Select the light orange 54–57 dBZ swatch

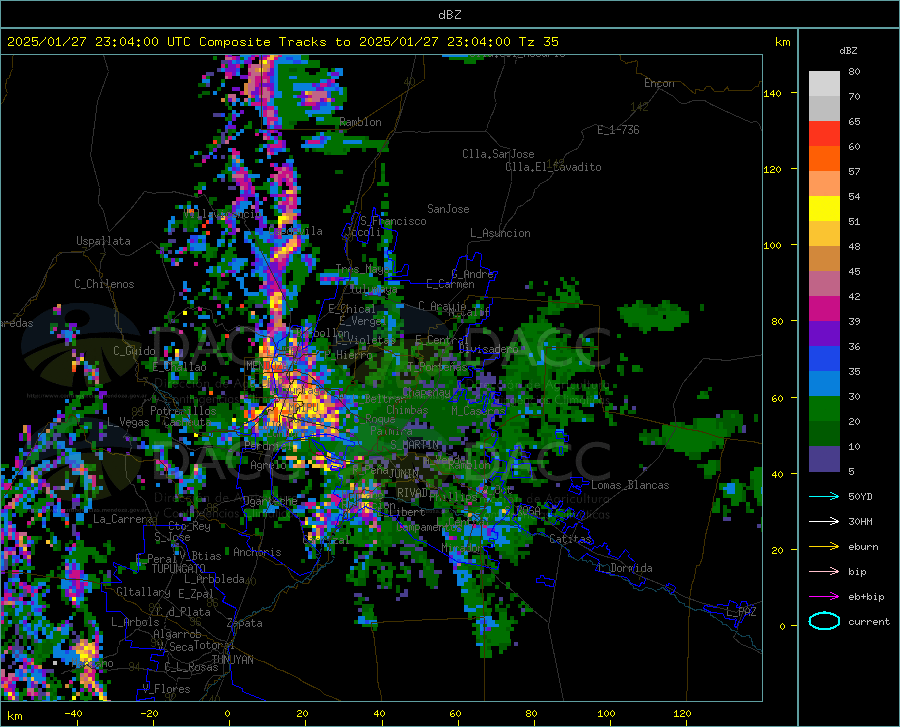tap(824, 184)
